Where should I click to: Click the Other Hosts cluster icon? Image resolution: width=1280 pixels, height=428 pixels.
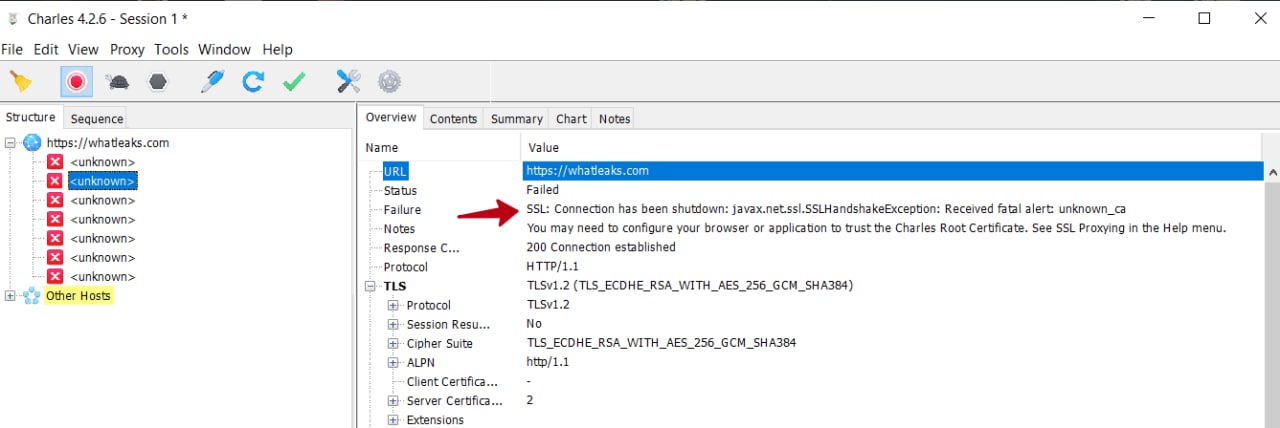tap(32, 296)
